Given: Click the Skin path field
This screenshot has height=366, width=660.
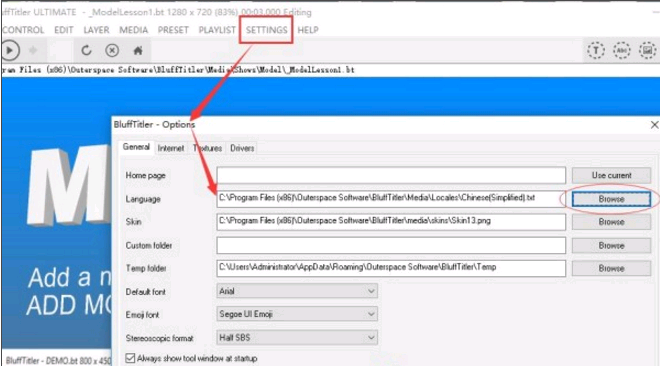Looking at the screenshot, I should pyautogui.click(x=391, y=222).
